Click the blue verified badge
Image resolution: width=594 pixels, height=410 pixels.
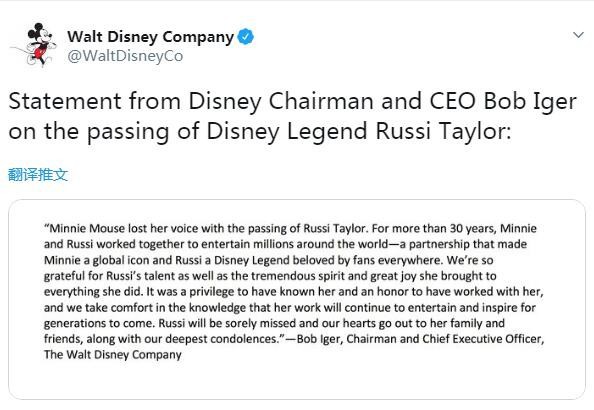(x=245, y=37)
